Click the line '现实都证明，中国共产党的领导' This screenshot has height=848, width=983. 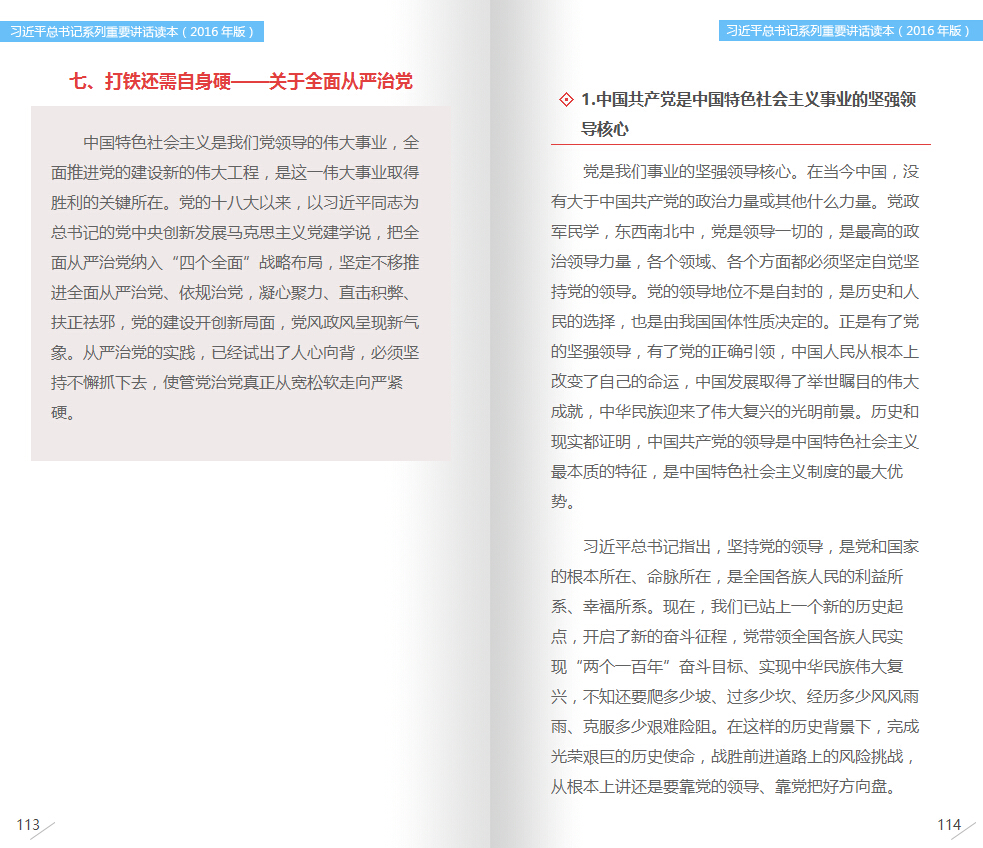(663, 442)
